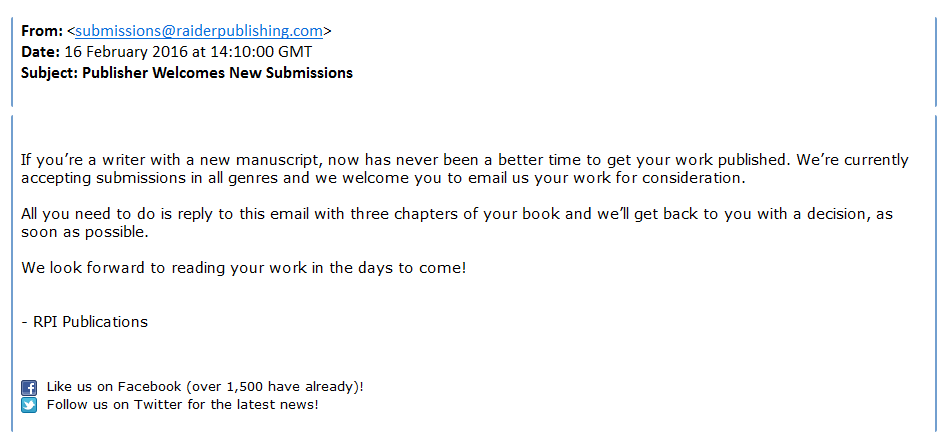The height and width of the screenshot is (434, 947).
Task: Click the line starting 'If you're a writer'
Action: 465,159
